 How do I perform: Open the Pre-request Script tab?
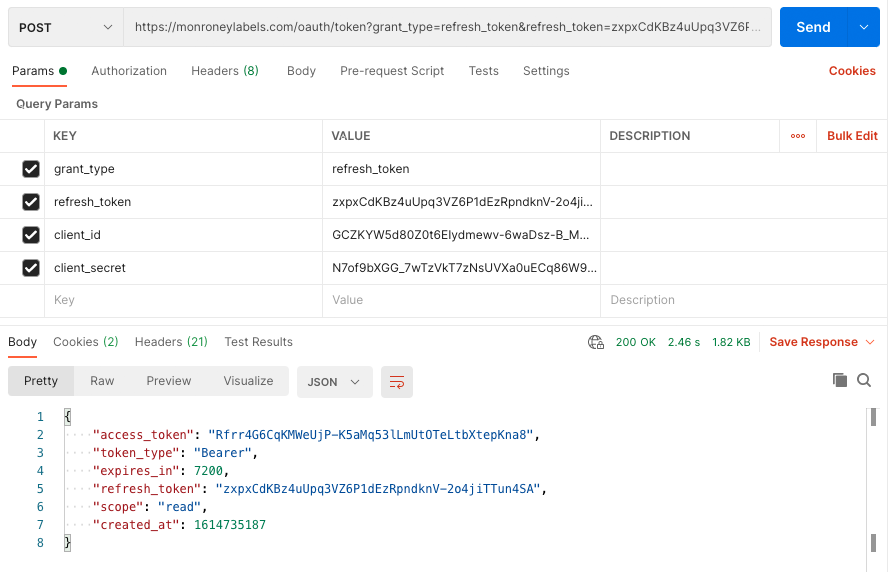pos(392,71)
